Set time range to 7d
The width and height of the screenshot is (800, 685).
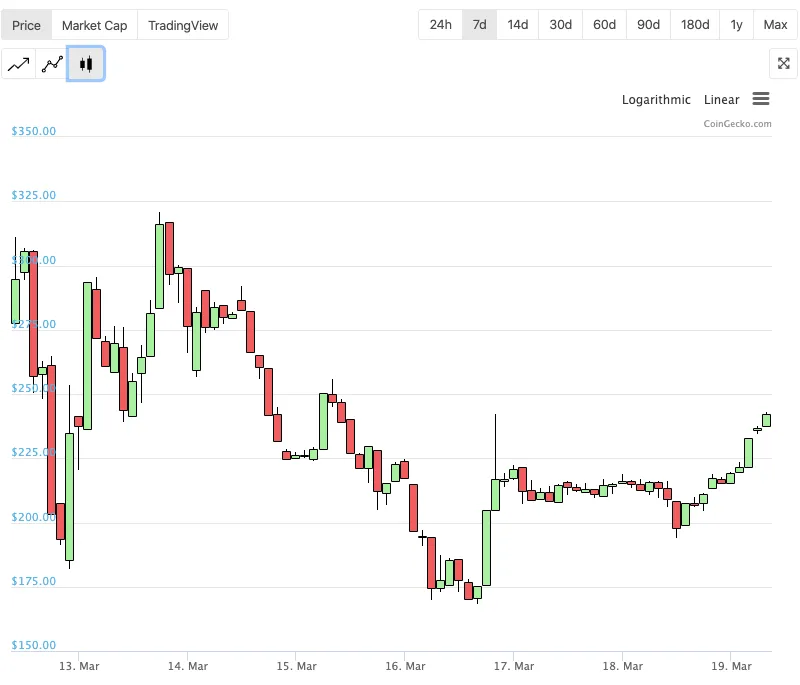(x=479, y=24)
